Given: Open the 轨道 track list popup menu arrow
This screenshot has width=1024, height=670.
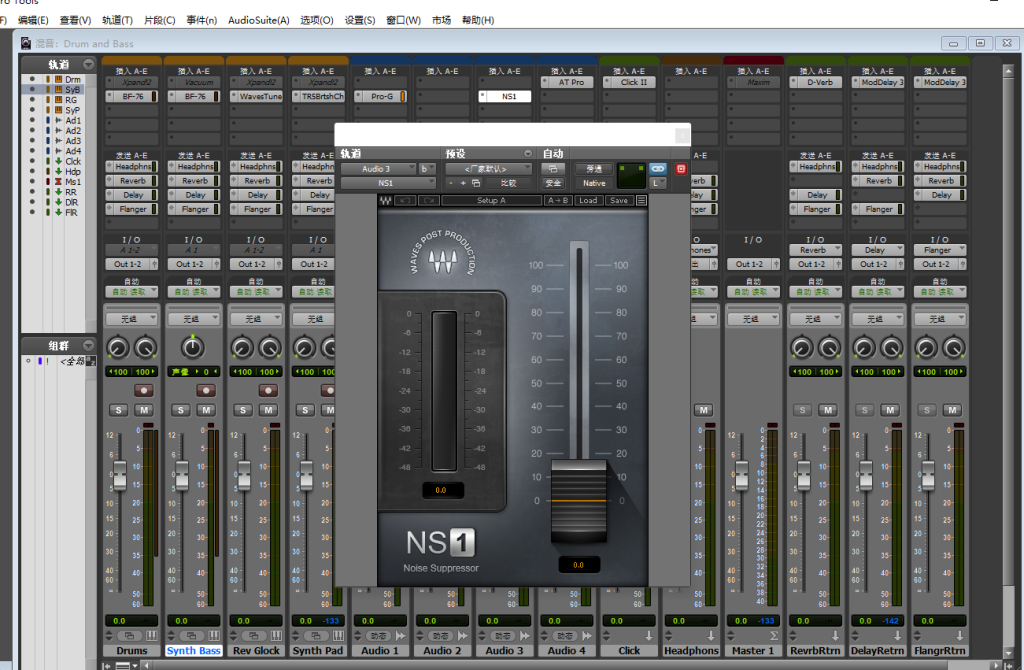Looking at the screenshot, I should pos(88,64).
